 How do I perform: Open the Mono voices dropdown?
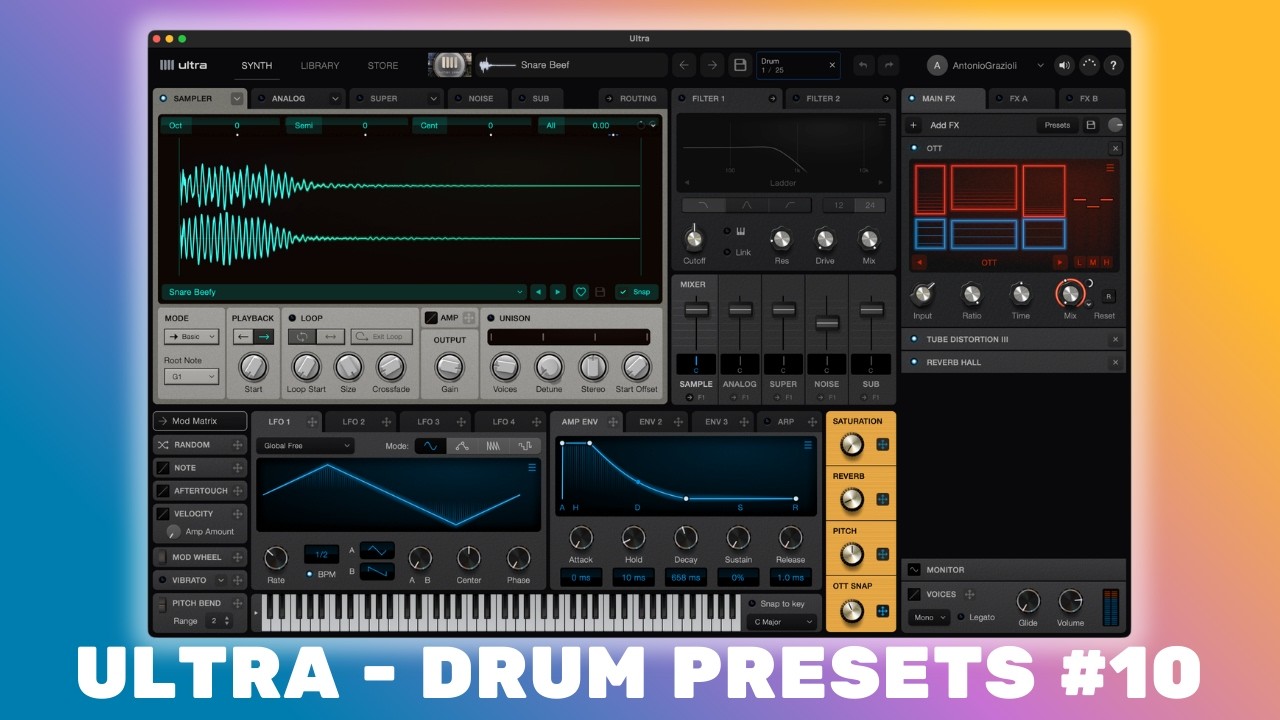[929, 617]
